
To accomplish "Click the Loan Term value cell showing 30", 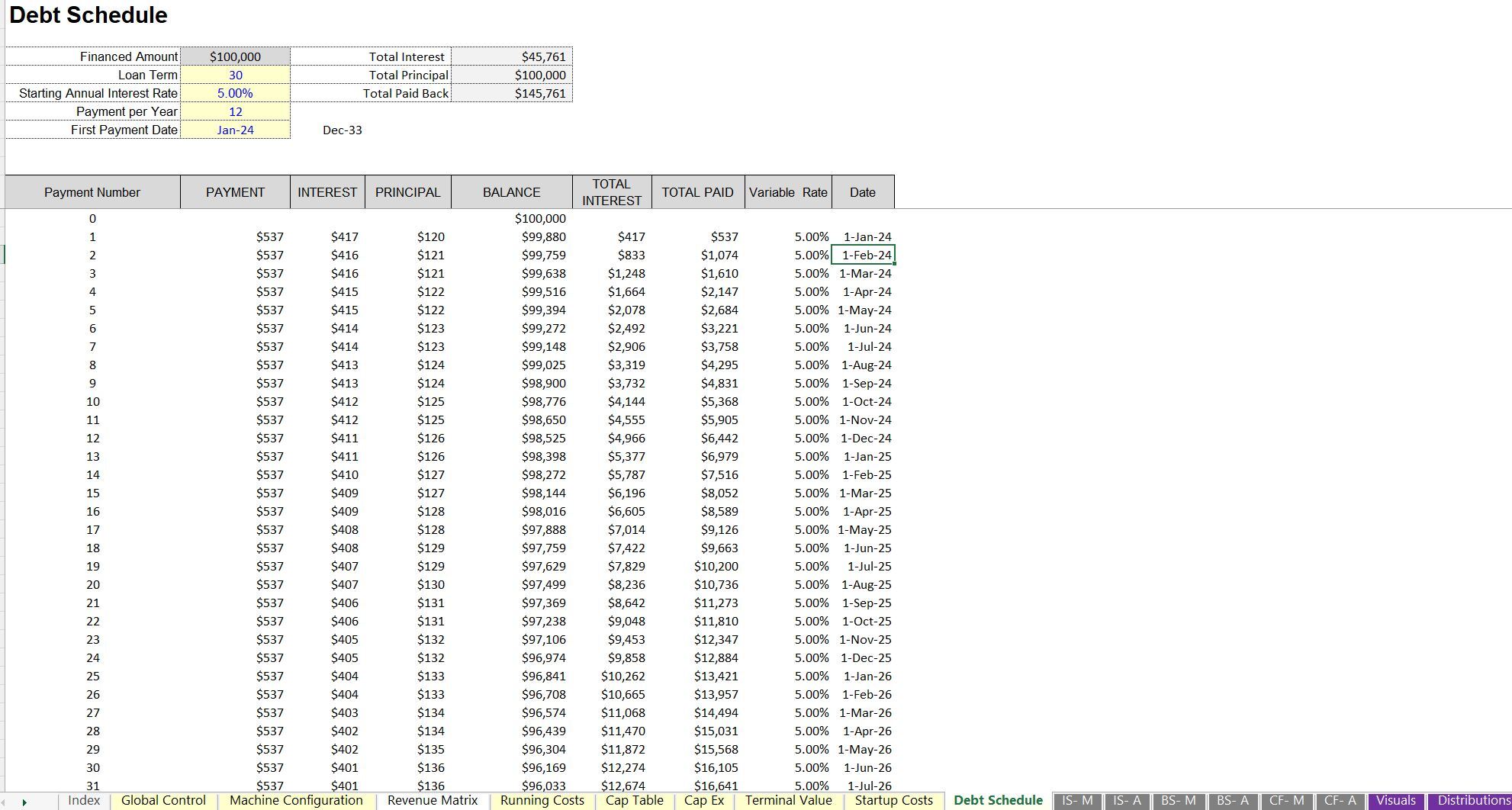I will pos(235,75).
